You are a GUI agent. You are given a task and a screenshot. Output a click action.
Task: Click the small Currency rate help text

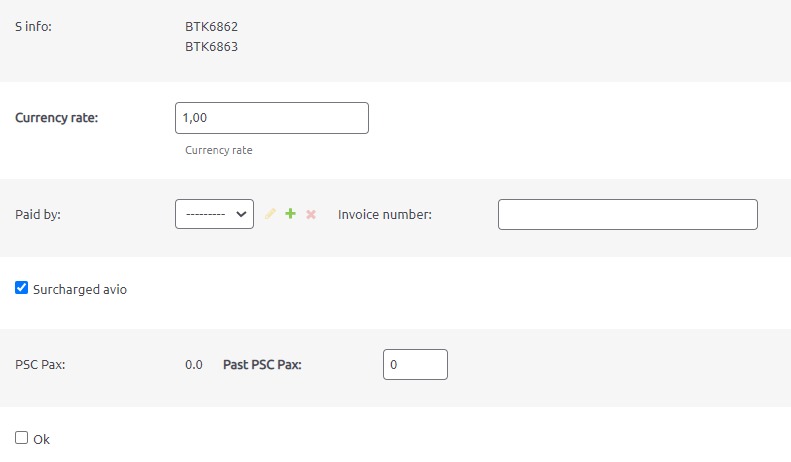pos(219,150)
